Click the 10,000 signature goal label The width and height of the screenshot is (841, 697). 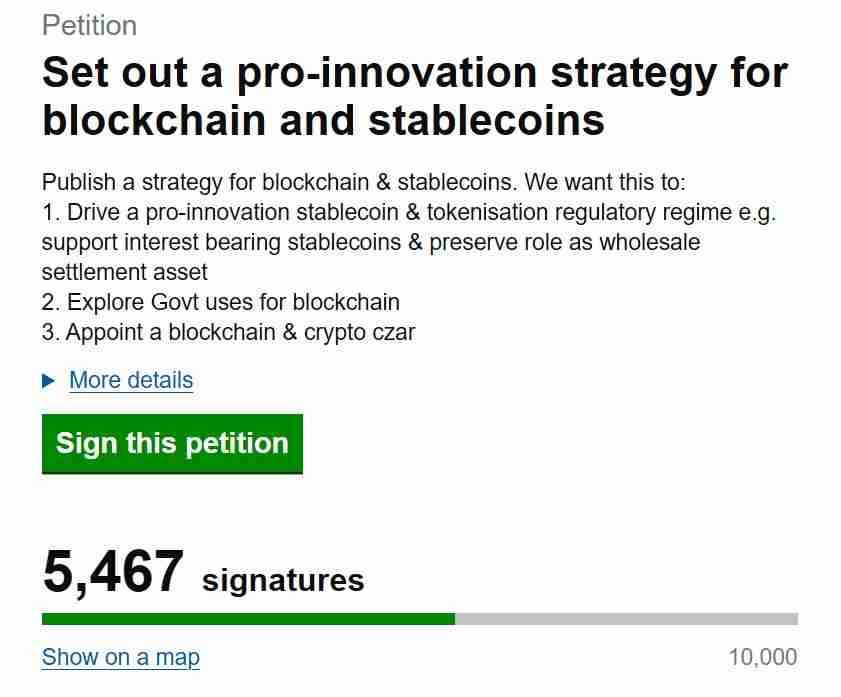(x=763, y=657)
